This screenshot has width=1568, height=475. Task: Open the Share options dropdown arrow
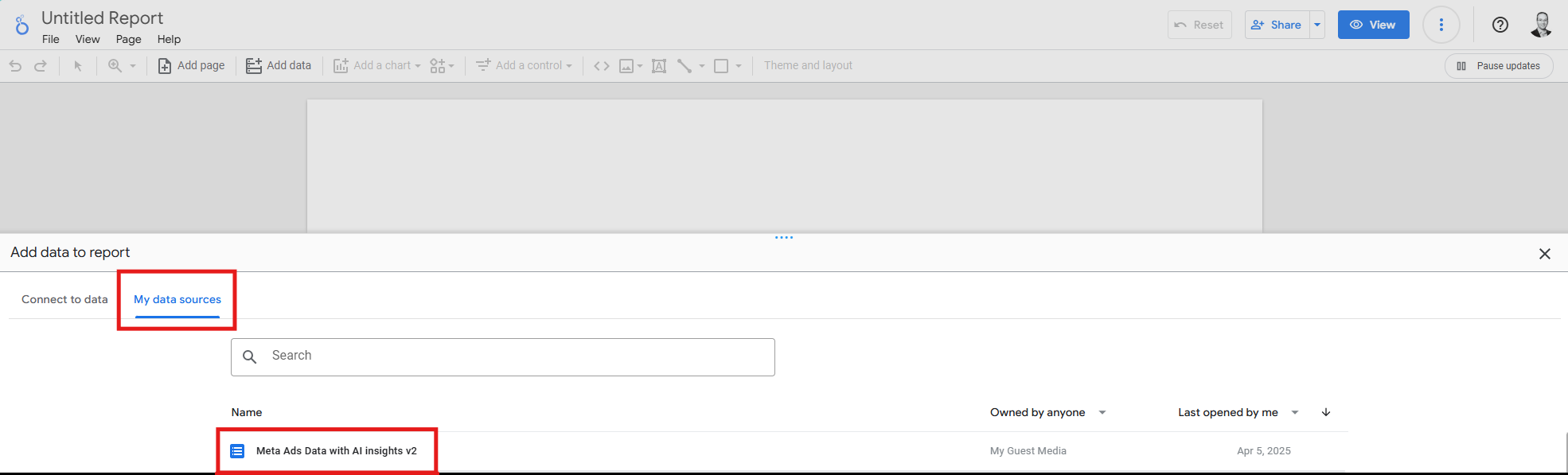click(x=1317, y=25)
